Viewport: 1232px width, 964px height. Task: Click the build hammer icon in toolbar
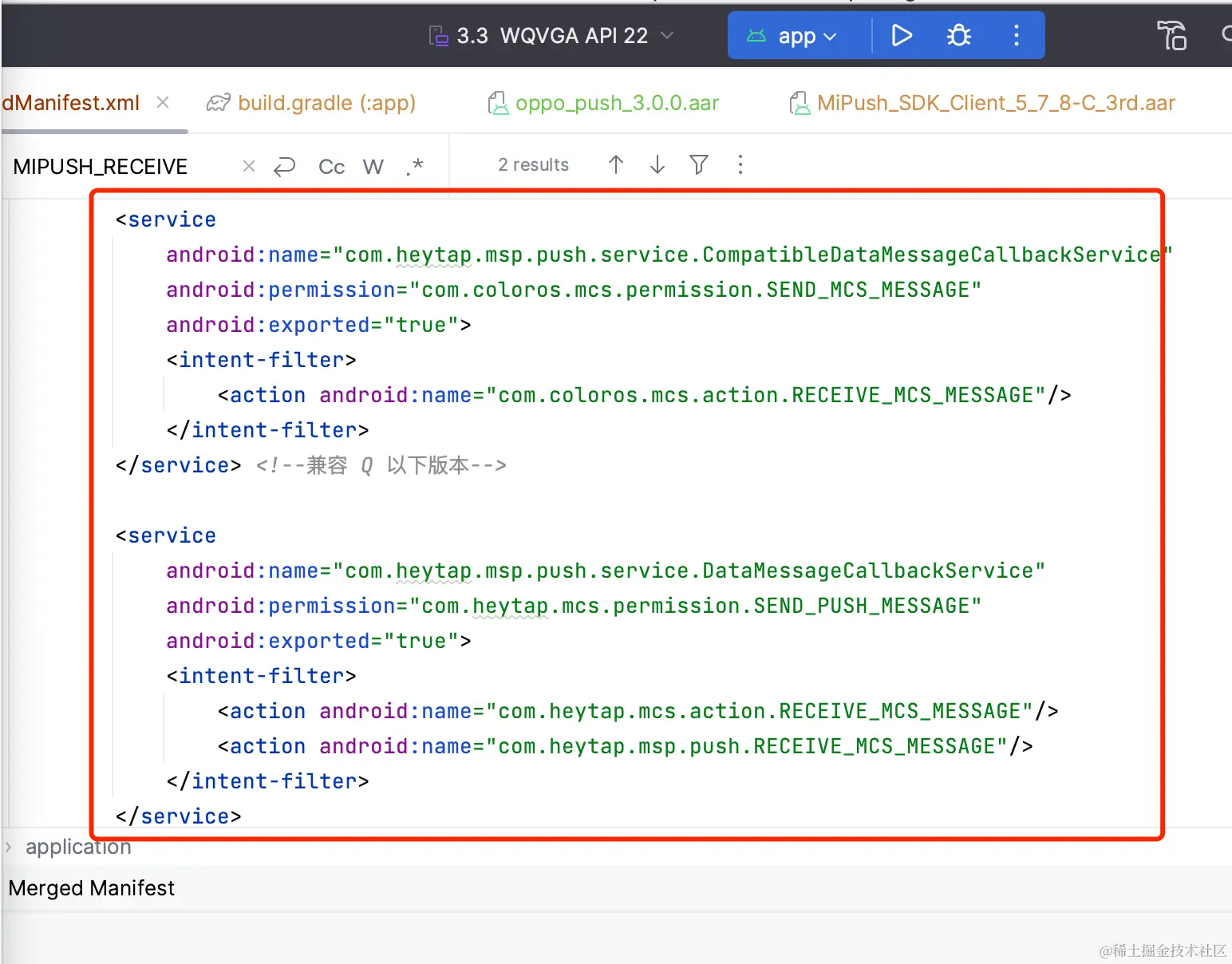point(1171,36)
